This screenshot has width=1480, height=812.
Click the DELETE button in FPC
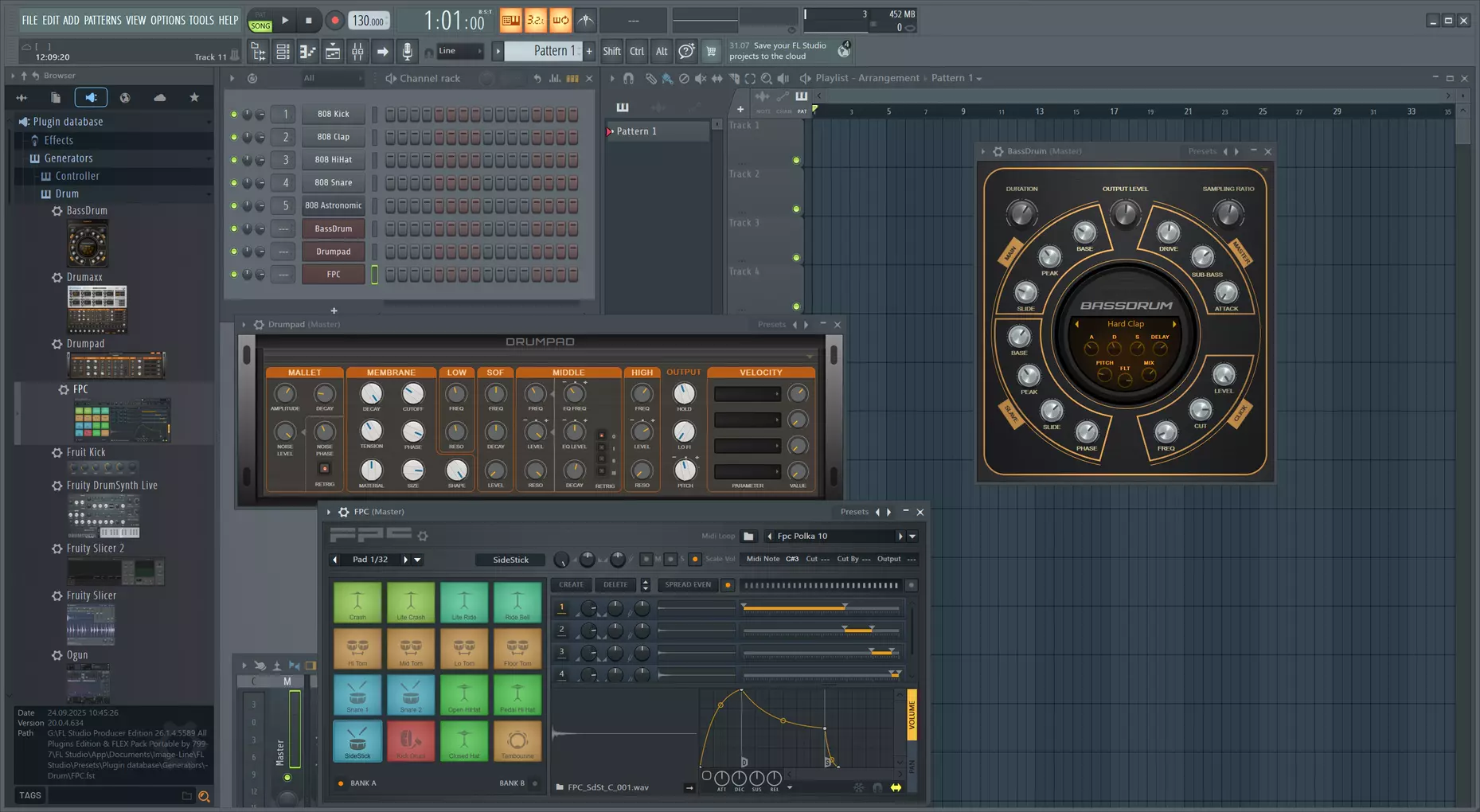[x=615, y=585]
